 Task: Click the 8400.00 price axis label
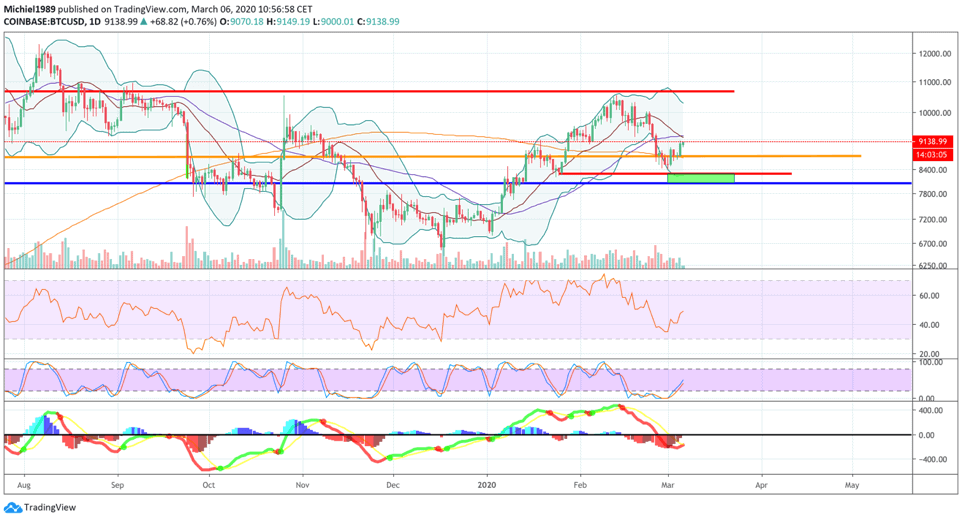point(935,170)
